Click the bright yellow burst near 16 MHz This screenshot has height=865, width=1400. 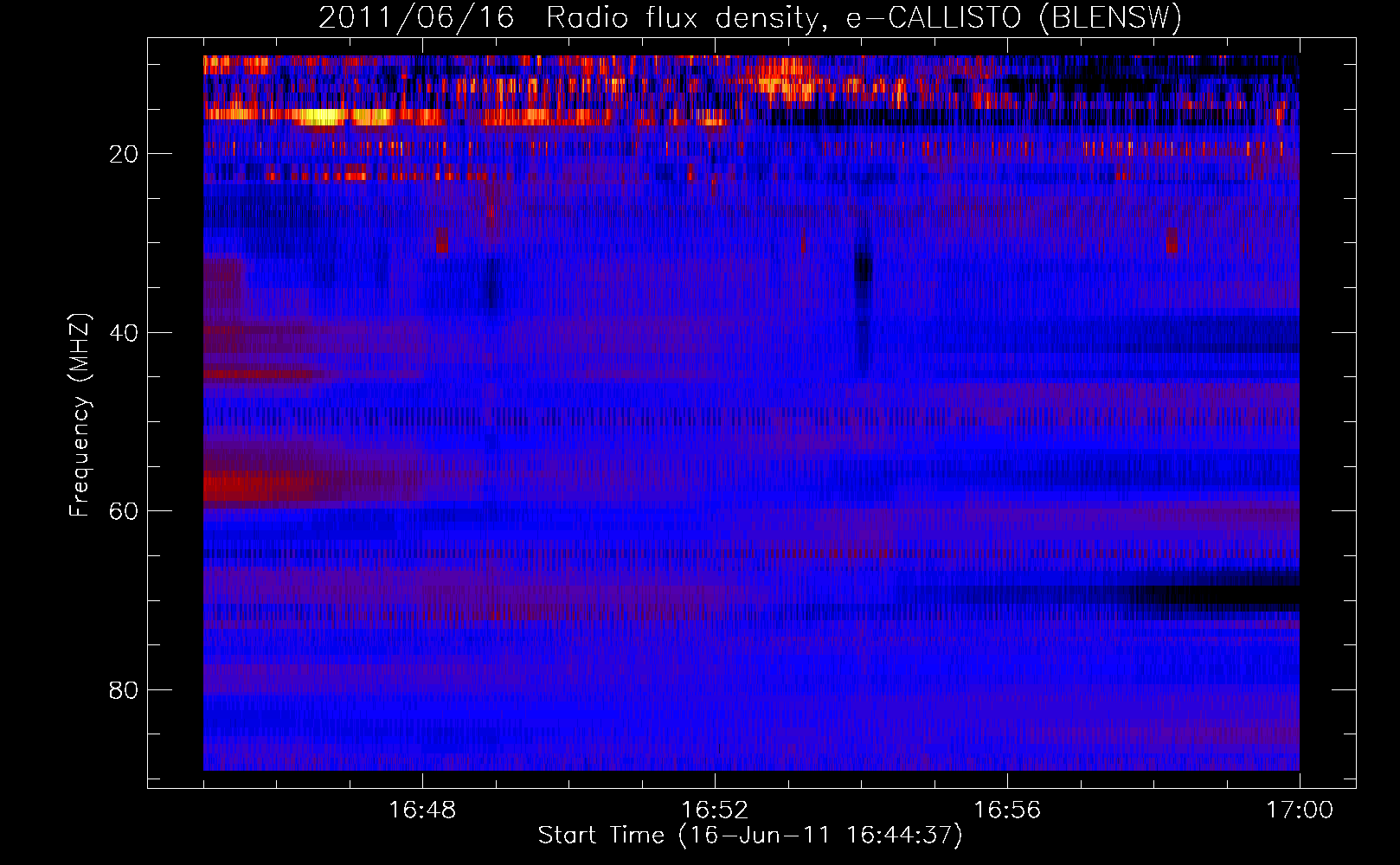(322, 117)
